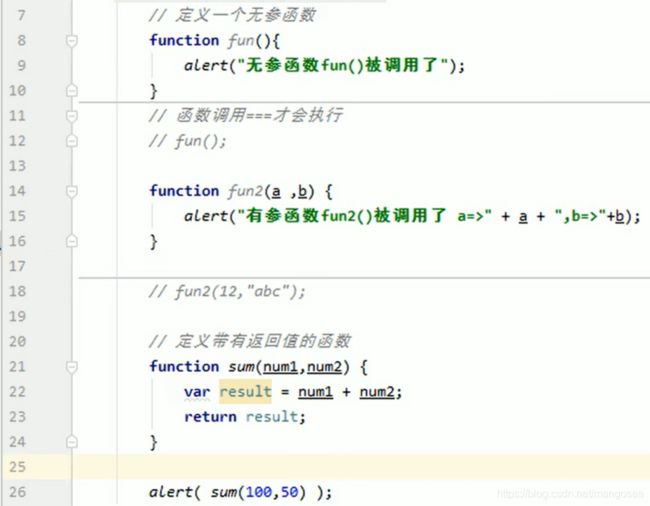
Task: Click the comment // fun2(12,"abc");
Action: click(227, 292)
